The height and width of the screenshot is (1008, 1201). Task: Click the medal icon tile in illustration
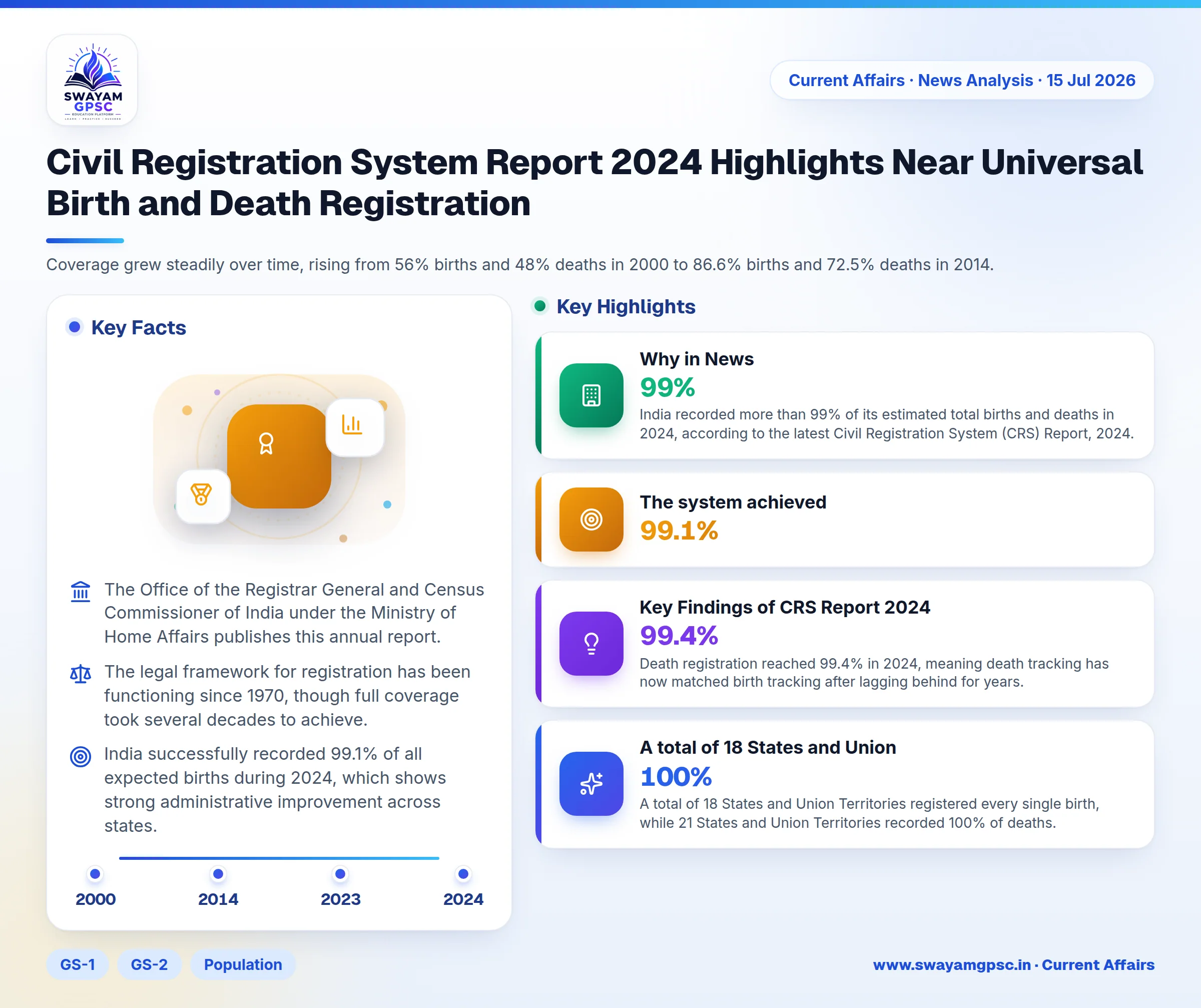(203, 495)
